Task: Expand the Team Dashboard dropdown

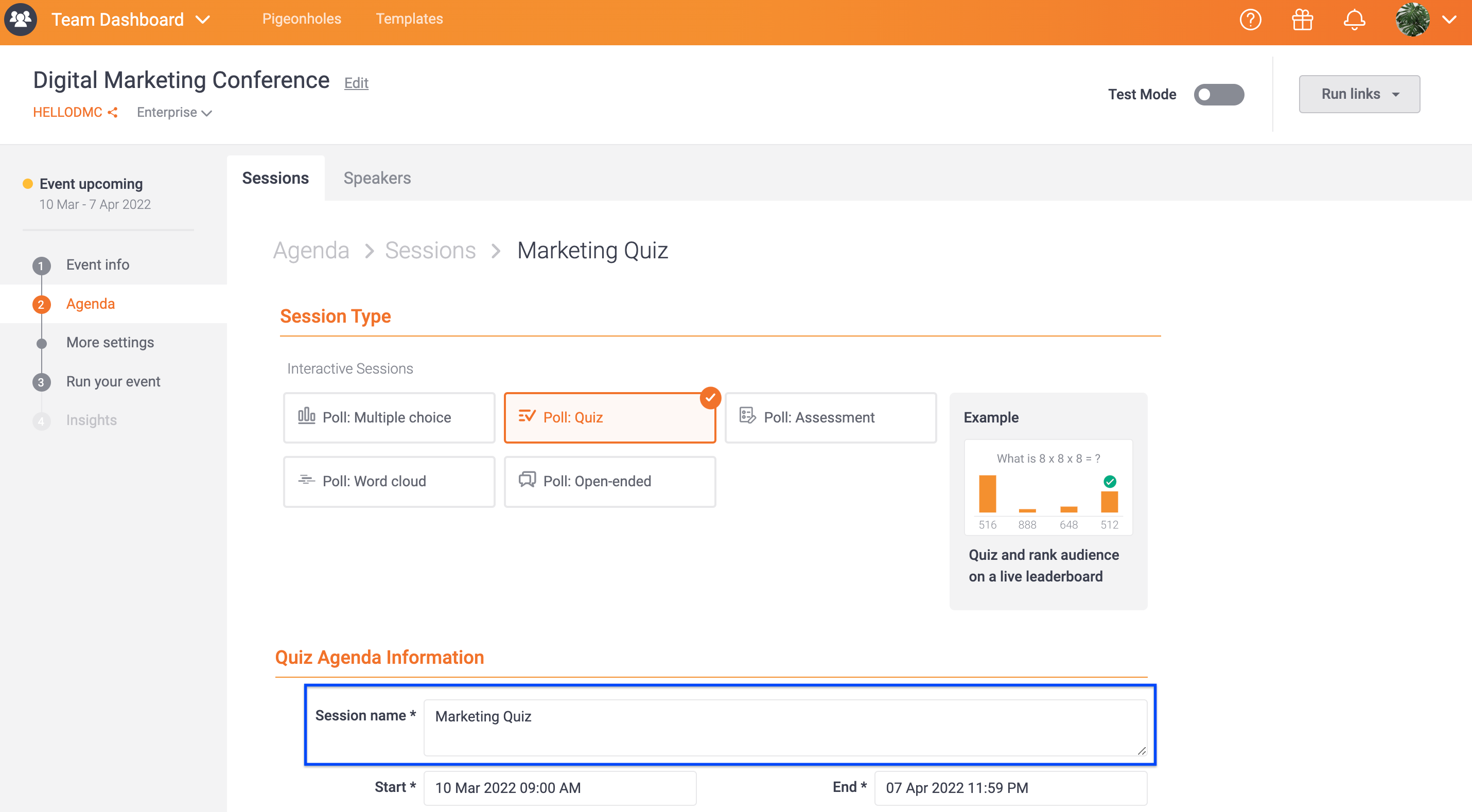Action: point(203,20)
